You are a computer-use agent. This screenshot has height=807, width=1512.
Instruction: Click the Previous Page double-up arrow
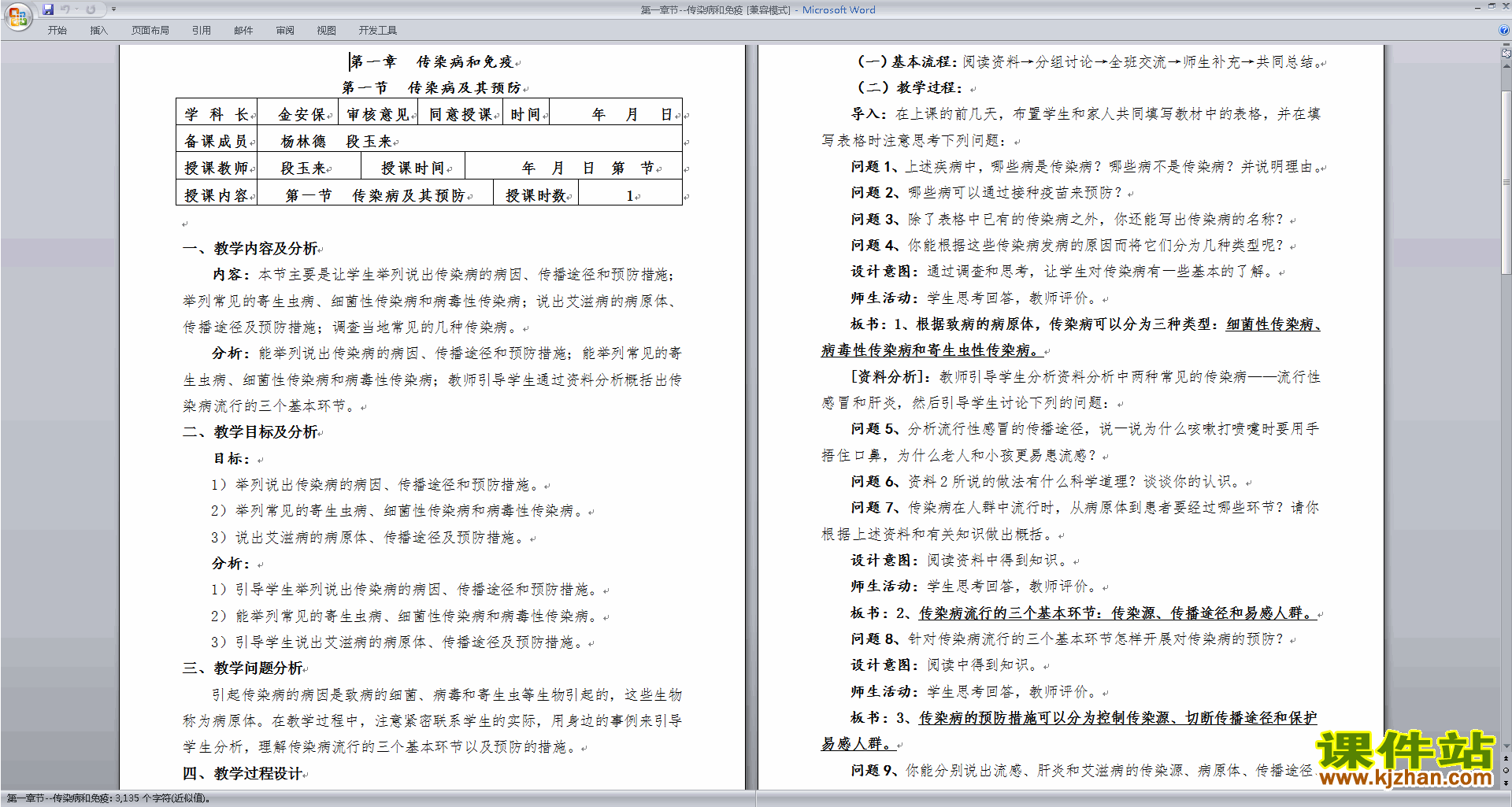[1506, 759]
